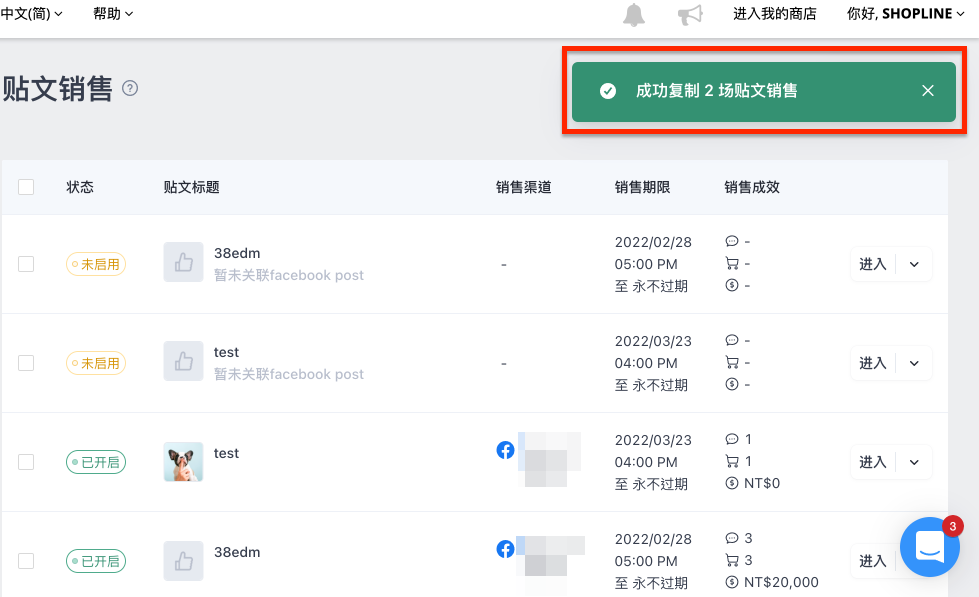Open the 你好, SHOPLINE account menu
979x597 pixels.
coord(905,14)
